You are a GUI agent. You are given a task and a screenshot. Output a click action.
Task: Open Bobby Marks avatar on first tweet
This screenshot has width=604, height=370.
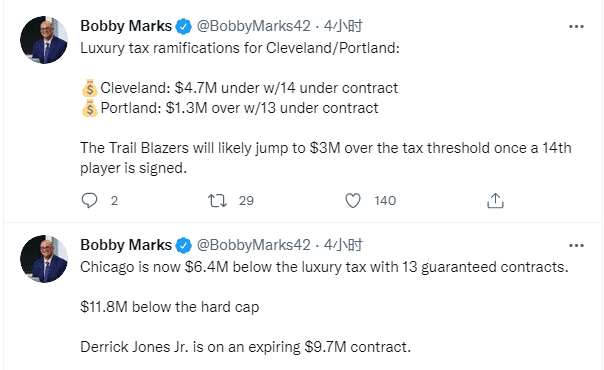click(44, 40)
